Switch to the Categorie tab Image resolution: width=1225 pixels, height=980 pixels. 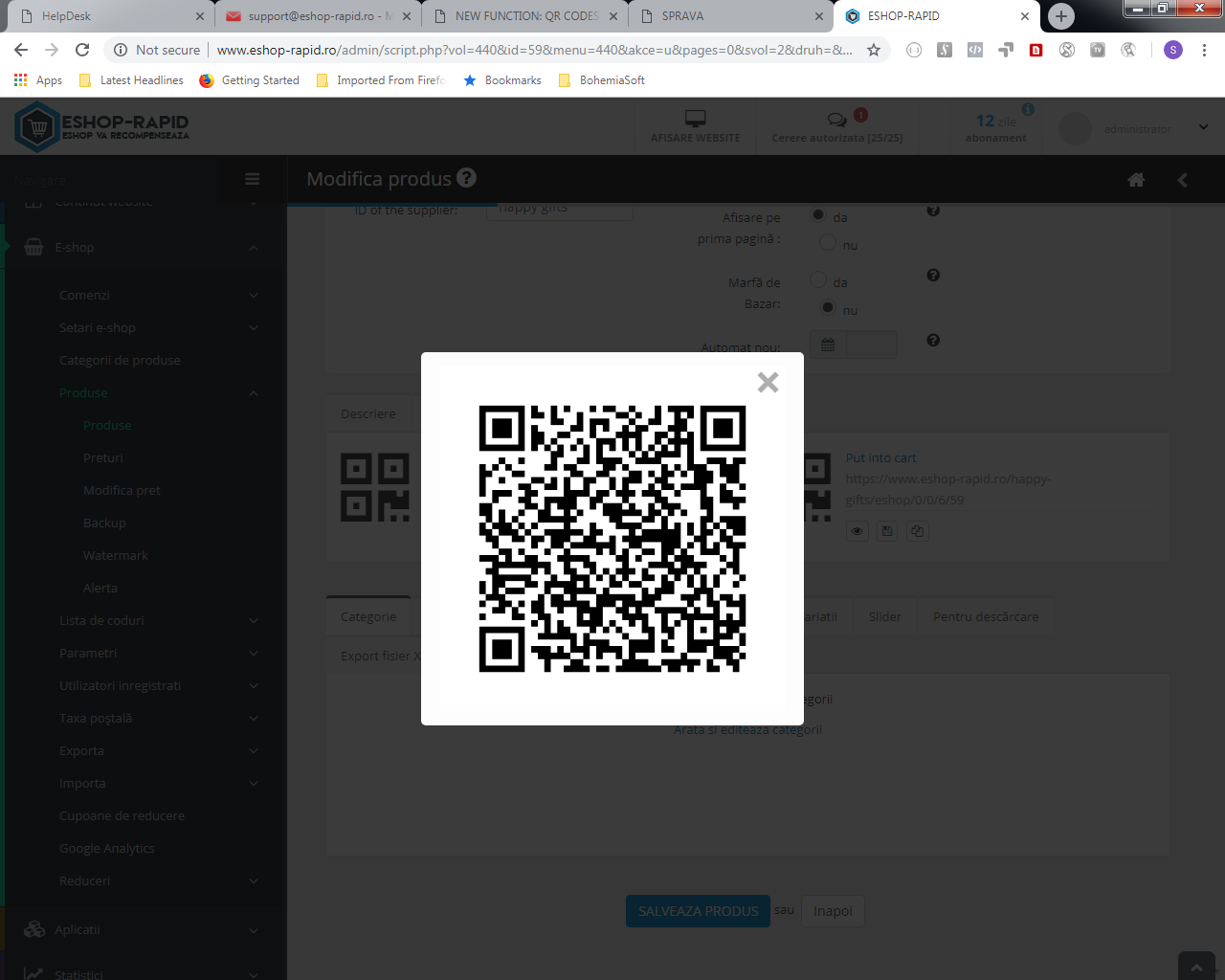tap(368, 616)
